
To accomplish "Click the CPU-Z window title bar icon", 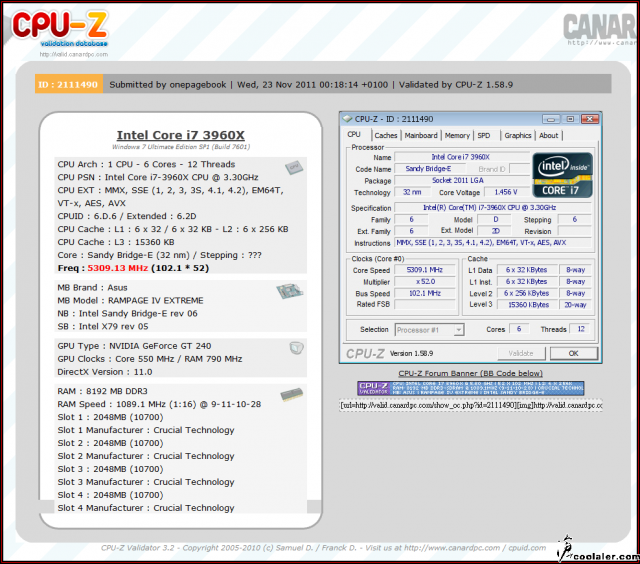I will point(347,119).
